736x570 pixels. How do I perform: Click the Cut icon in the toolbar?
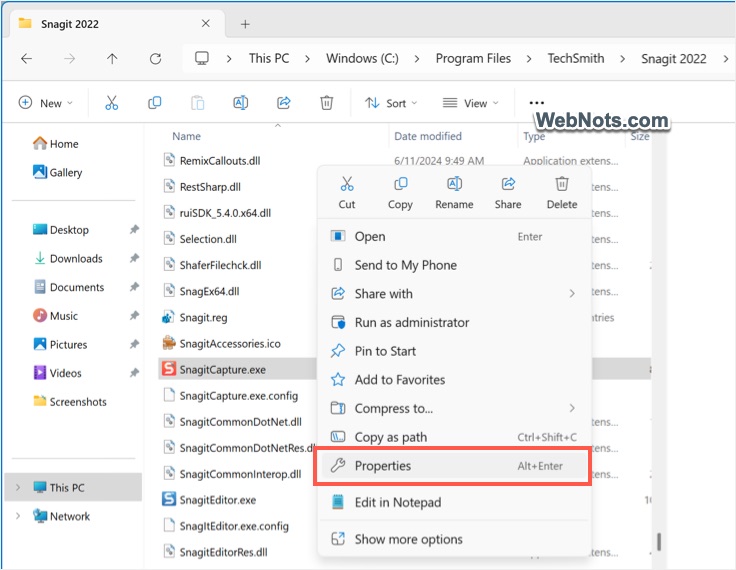[111, 103]
